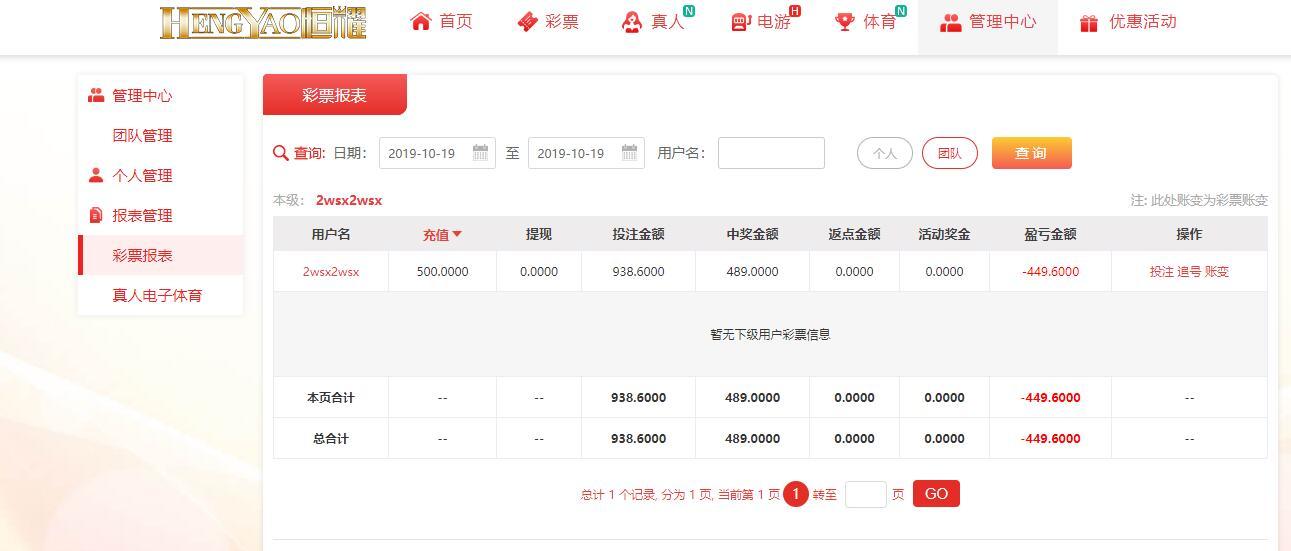
Task: Click the people icon beside 管理中心 in top nav
Action: pyautogui.click(x=951, y=22)
